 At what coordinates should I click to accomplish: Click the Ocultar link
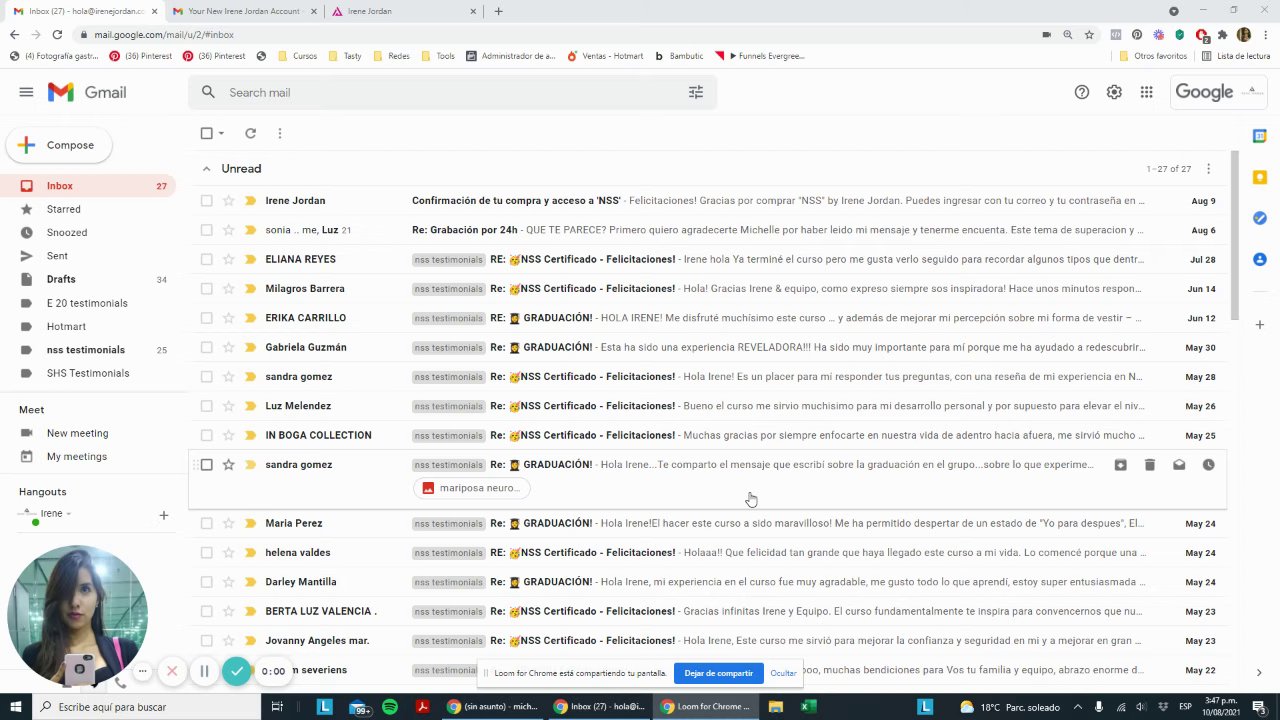783,673
